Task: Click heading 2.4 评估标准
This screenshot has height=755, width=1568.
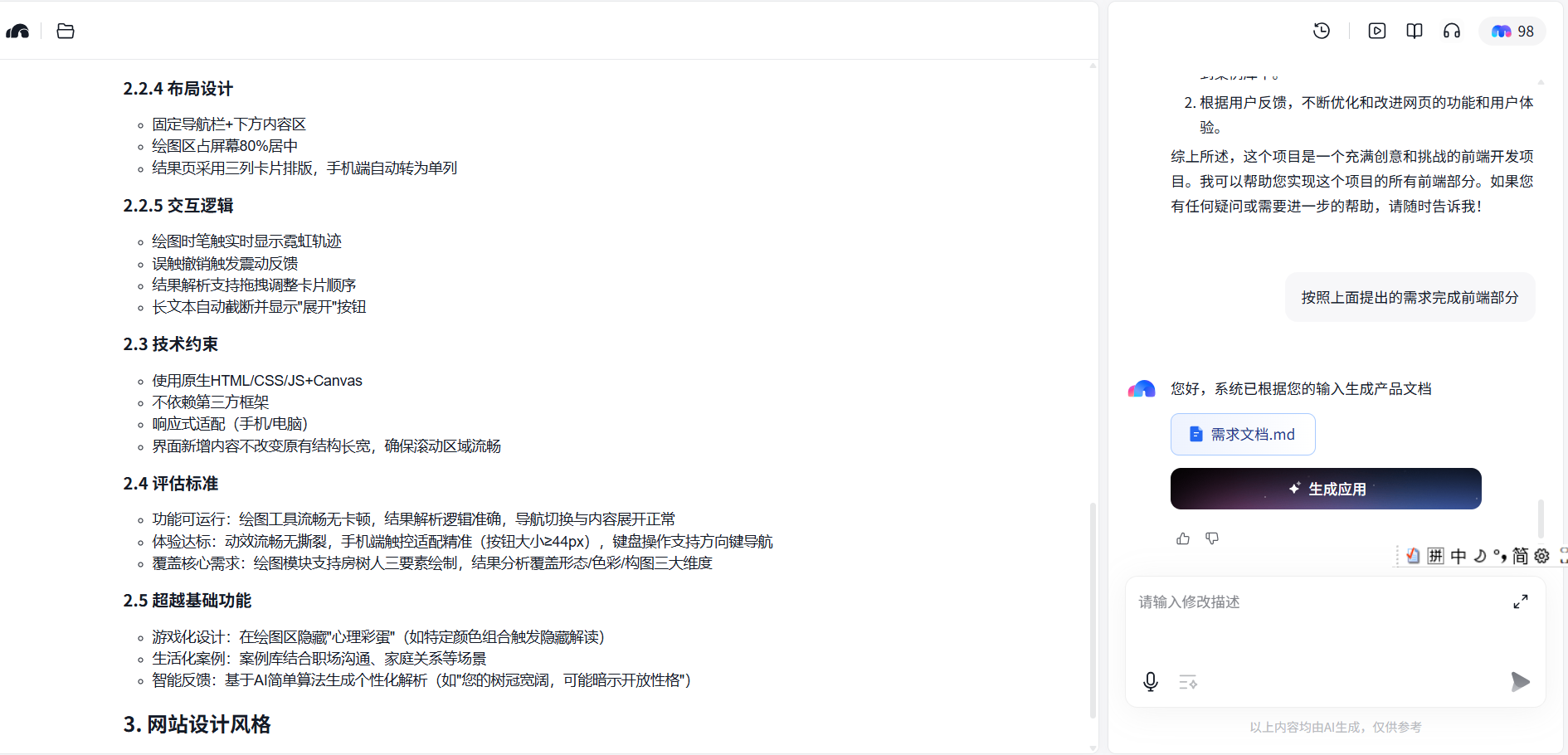Action: coord(171,484)
